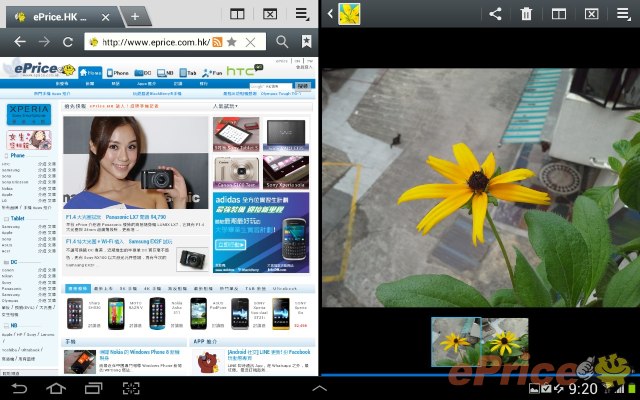Tap the browser search magnifier
Image resolution: width=640 pixels, height=400 pixels.
(x=282, y=42)
